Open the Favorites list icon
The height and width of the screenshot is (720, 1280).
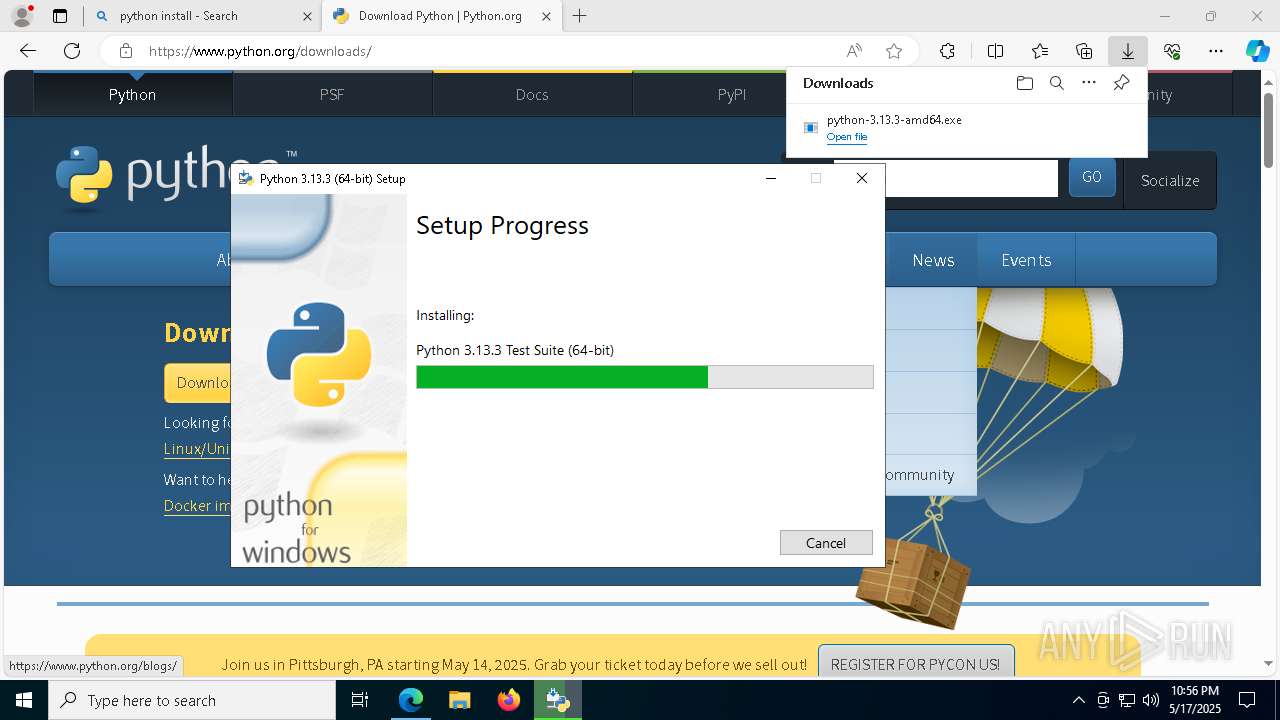1040,51
